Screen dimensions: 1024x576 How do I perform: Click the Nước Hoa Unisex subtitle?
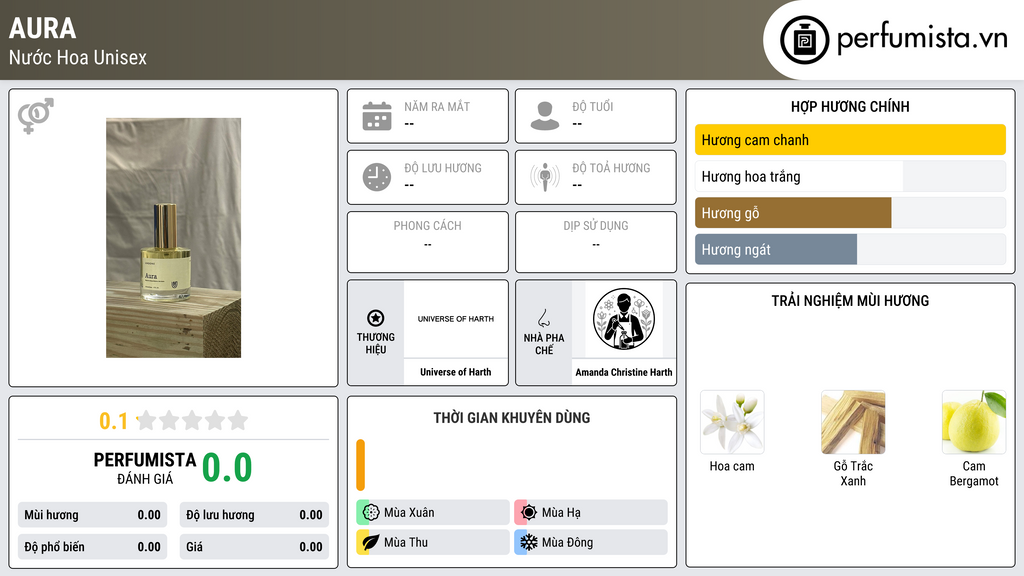coord(78,57)
